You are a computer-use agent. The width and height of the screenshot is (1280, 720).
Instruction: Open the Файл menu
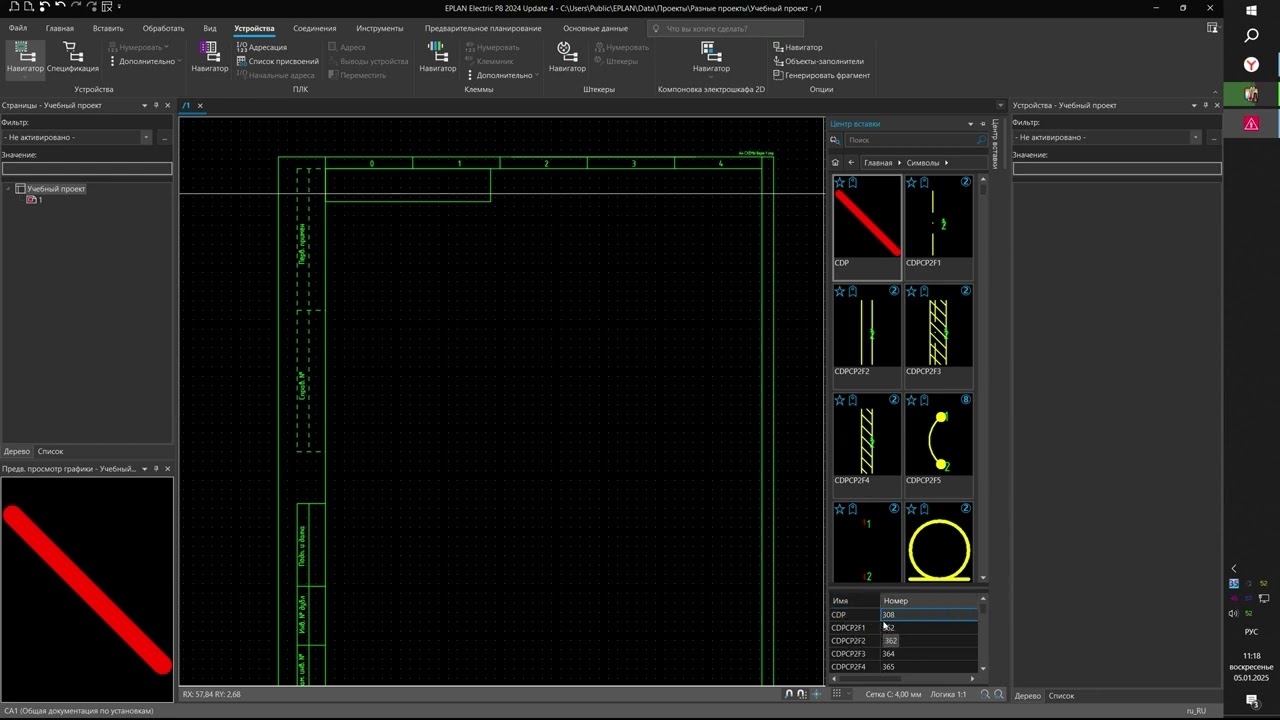[18, 28]
